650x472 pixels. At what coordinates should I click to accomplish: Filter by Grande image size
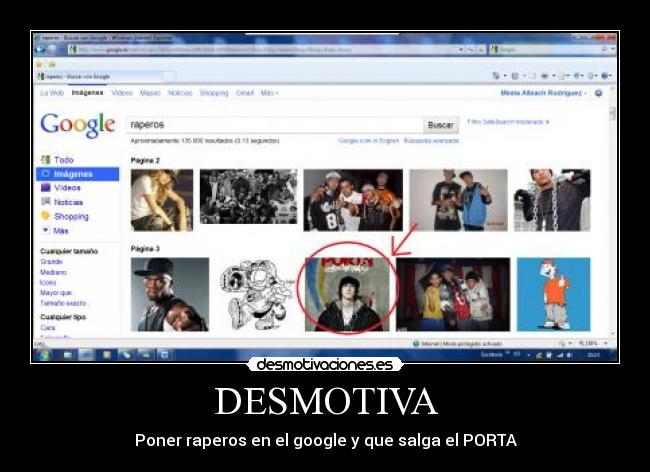tap(51, 261)
